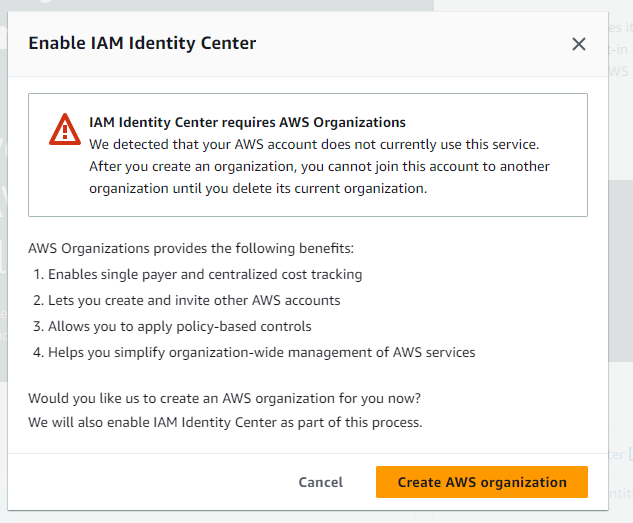Close the Enable IAM Identity Center dialog
This screenshot has height=523, width=633.
[x=579, y=44]
